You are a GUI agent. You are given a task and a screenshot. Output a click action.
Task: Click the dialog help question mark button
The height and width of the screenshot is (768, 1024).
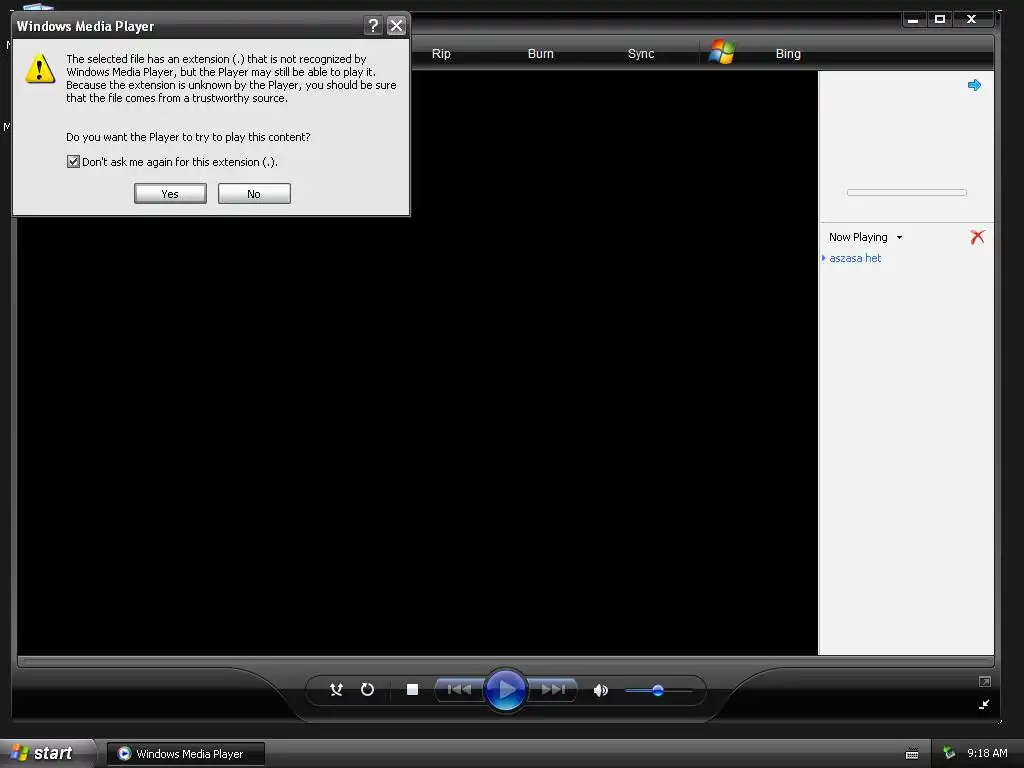[373, 25]
